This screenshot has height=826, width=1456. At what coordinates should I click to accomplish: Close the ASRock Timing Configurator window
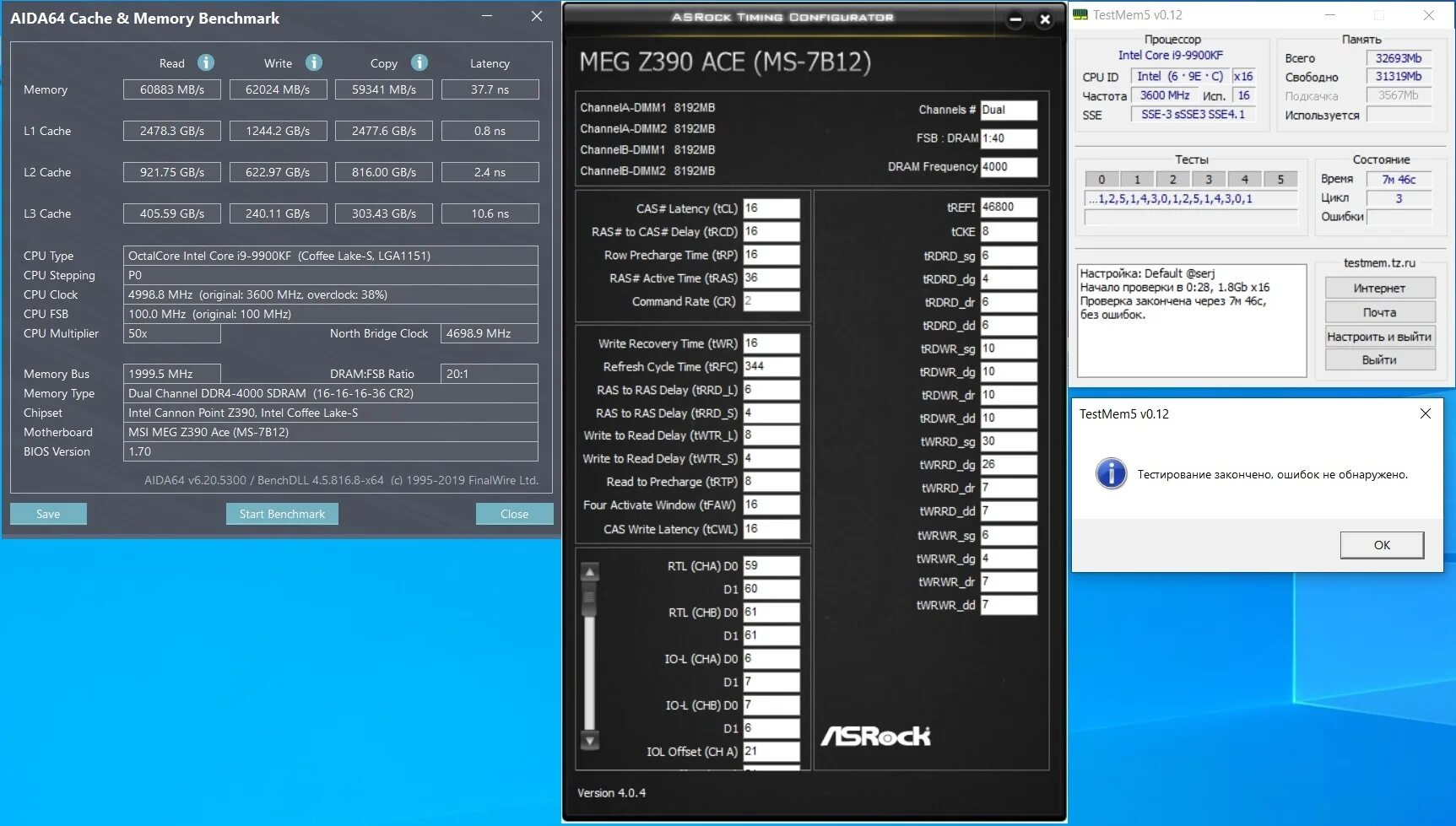click(x=1045, y=19)
